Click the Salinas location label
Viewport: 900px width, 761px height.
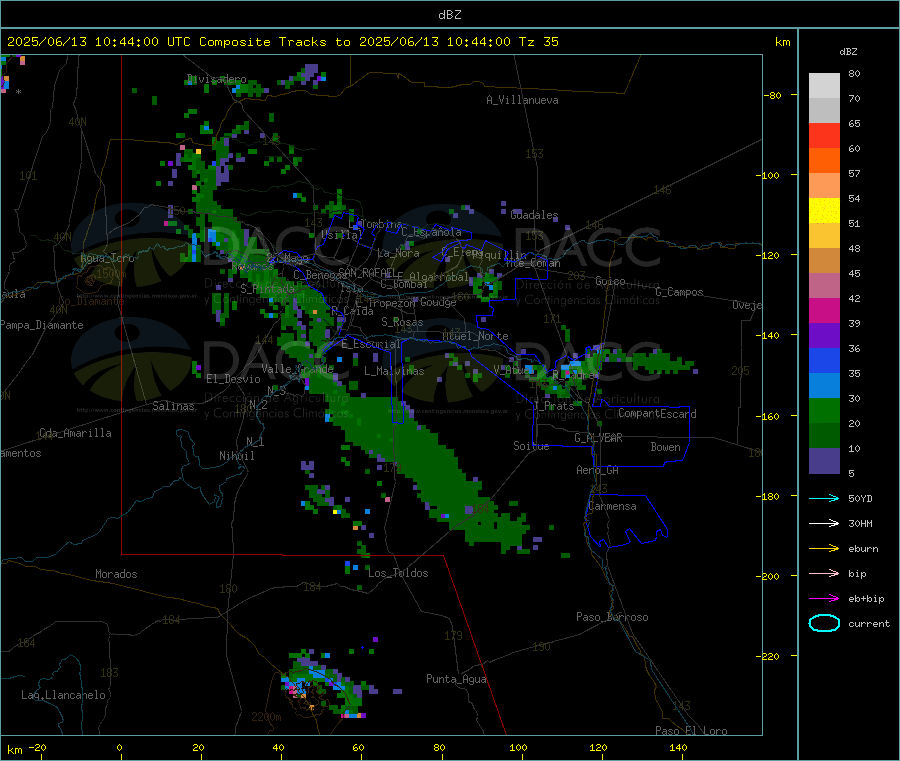[x=173, y=406]
